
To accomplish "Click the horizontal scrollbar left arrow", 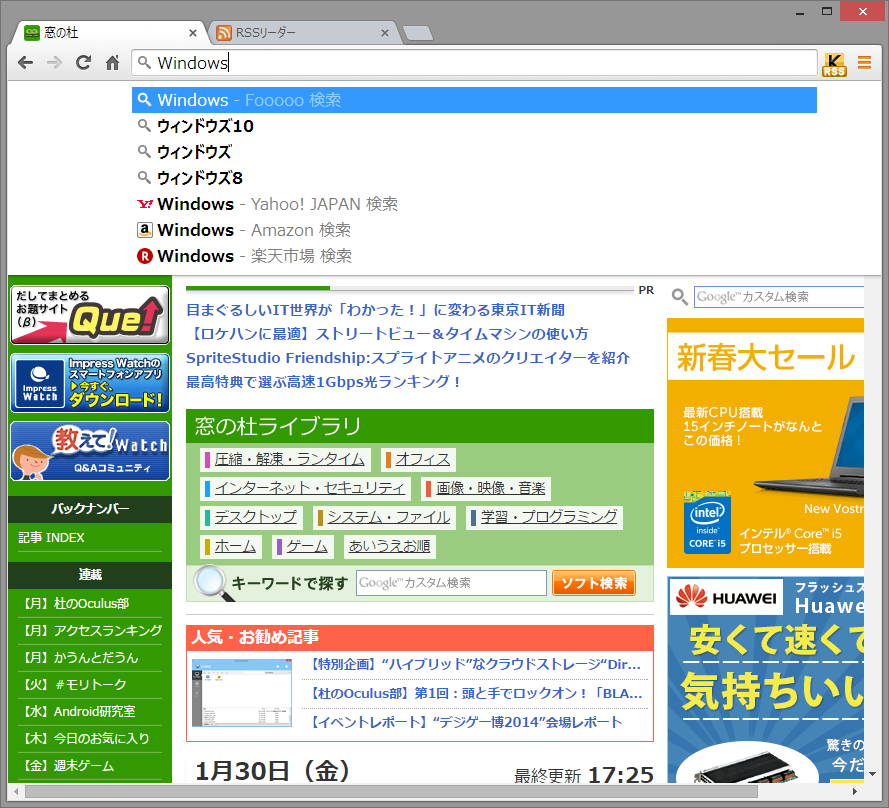I will coord(16,792).
